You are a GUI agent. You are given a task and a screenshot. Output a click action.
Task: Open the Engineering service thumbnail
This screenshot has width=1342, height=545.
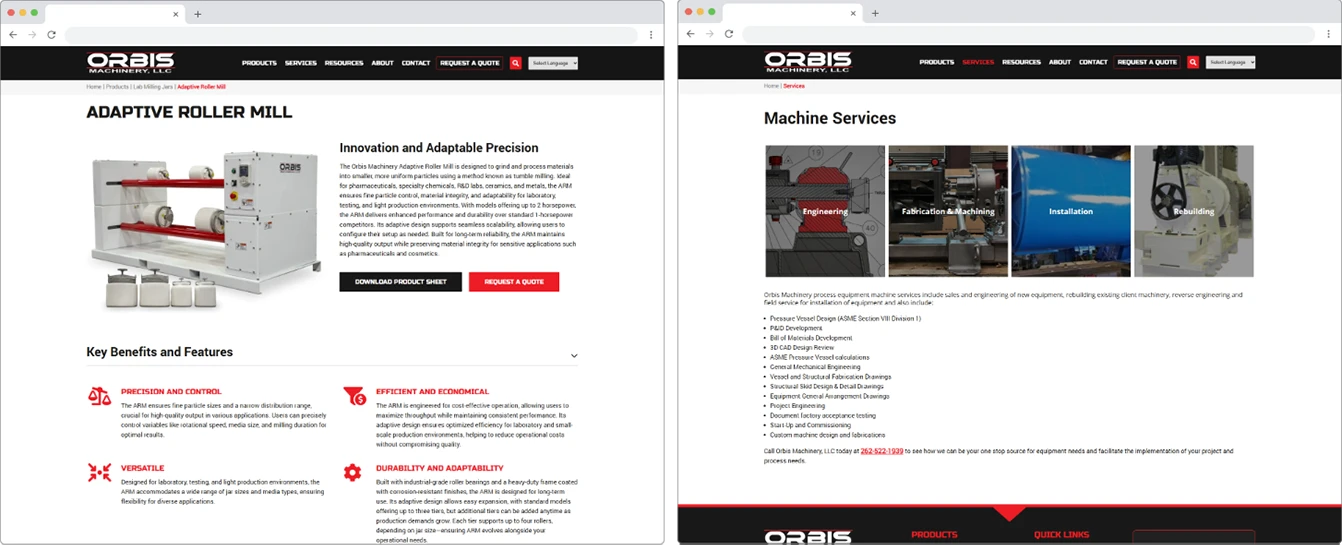tap(825, 211)
